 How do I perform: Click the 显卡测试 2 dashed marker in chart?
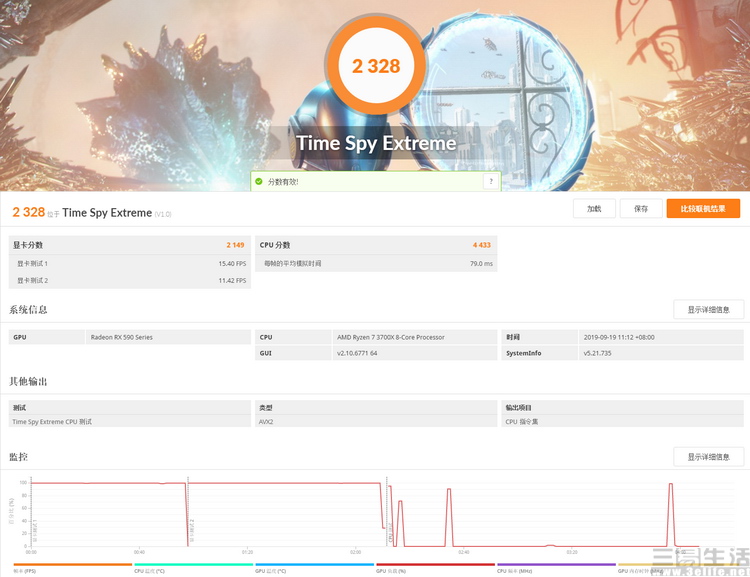188,511
